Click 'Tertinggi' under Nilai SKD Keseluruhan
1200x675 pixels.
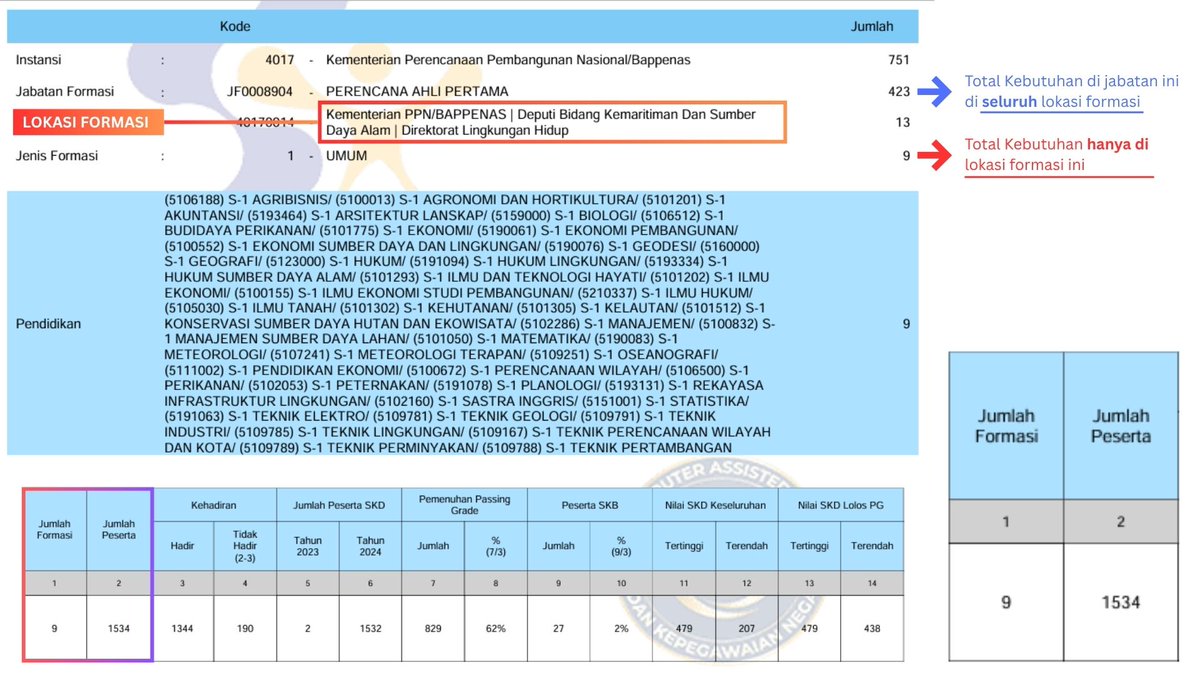coord(683,546)
